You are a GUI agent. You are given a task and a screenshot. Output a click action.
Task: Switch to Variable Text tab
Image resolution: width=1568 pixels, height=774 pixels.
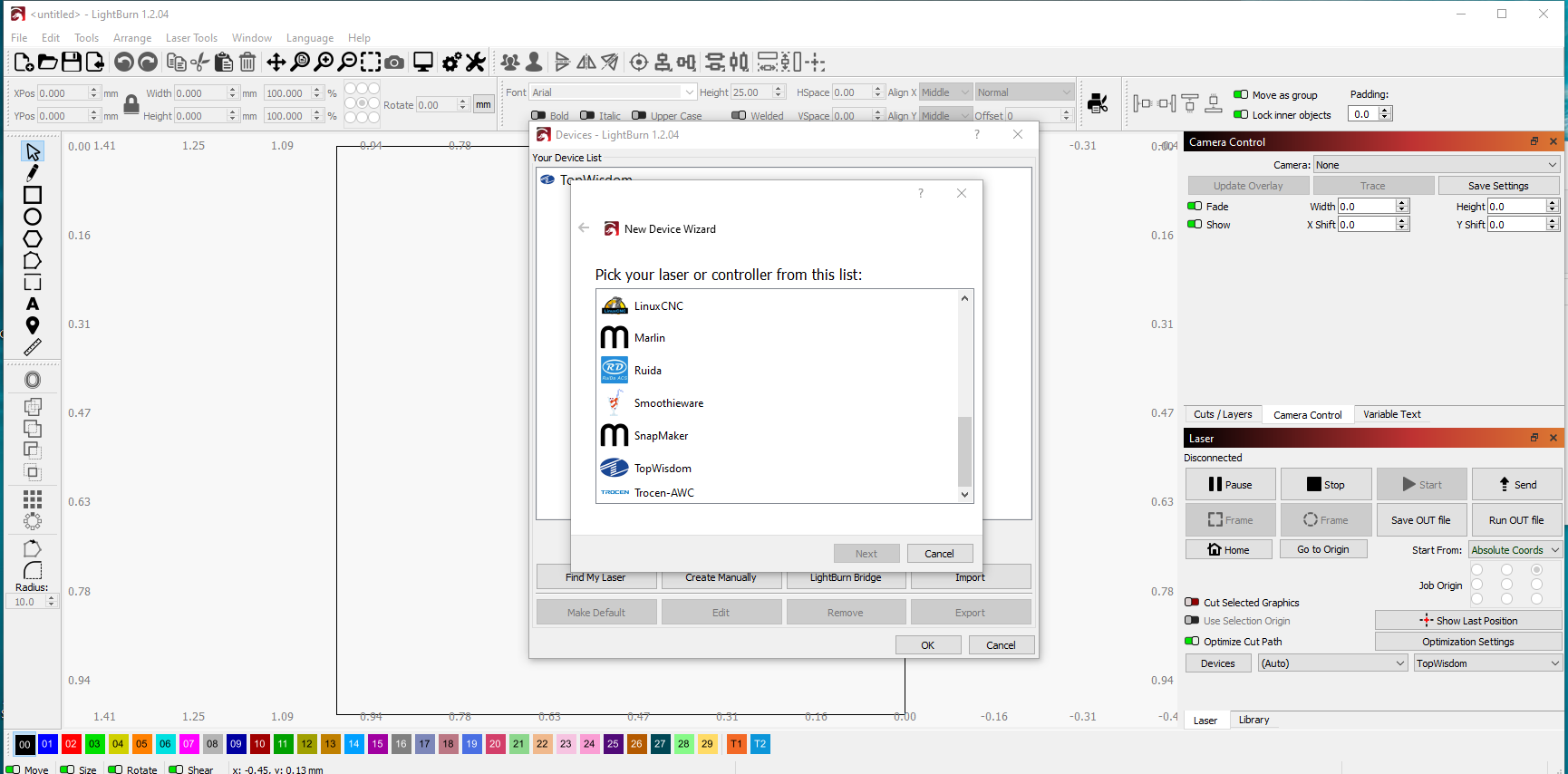(x=1392, y=414)
